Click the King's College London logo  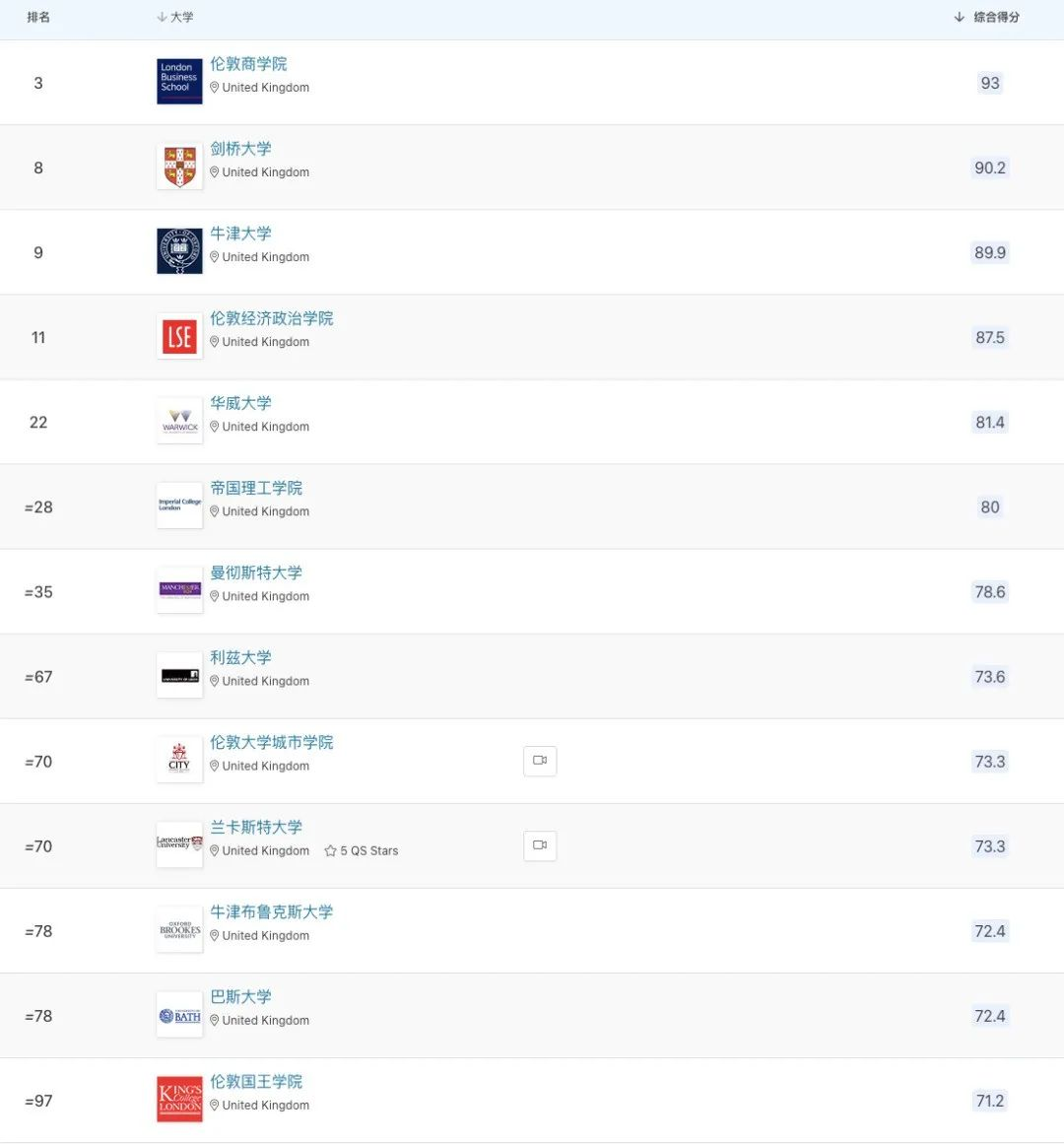pyautogui.click(x=179, y=1099)
